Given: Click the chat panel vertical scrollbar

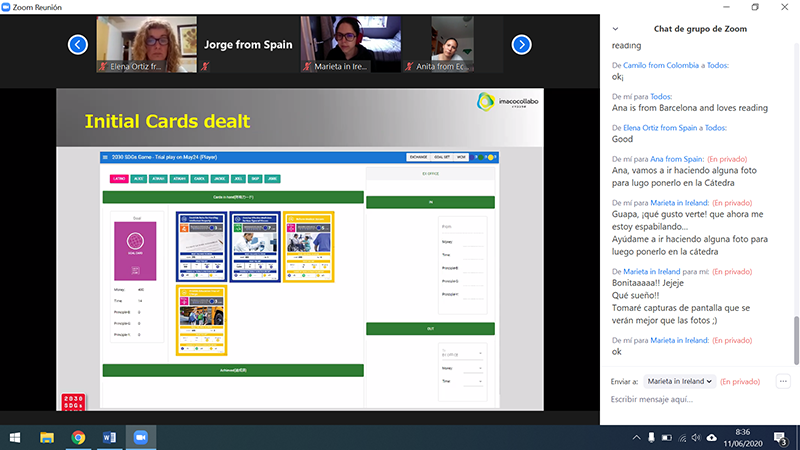Looking at the screenshot, I should pos(796,340).
